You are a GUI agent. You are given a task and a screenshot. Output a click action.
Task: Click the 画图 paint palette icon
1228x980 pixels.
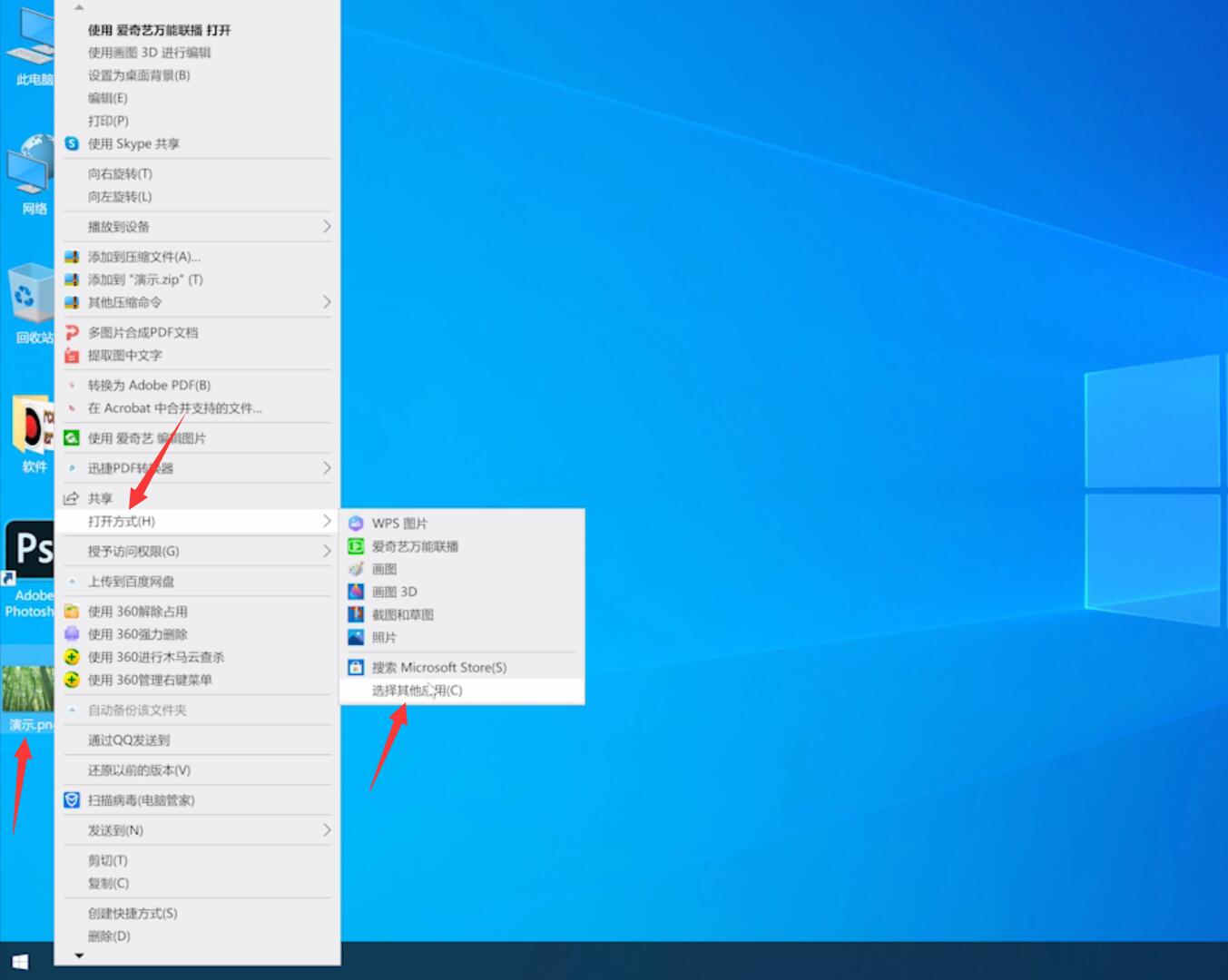coord(356,569)
